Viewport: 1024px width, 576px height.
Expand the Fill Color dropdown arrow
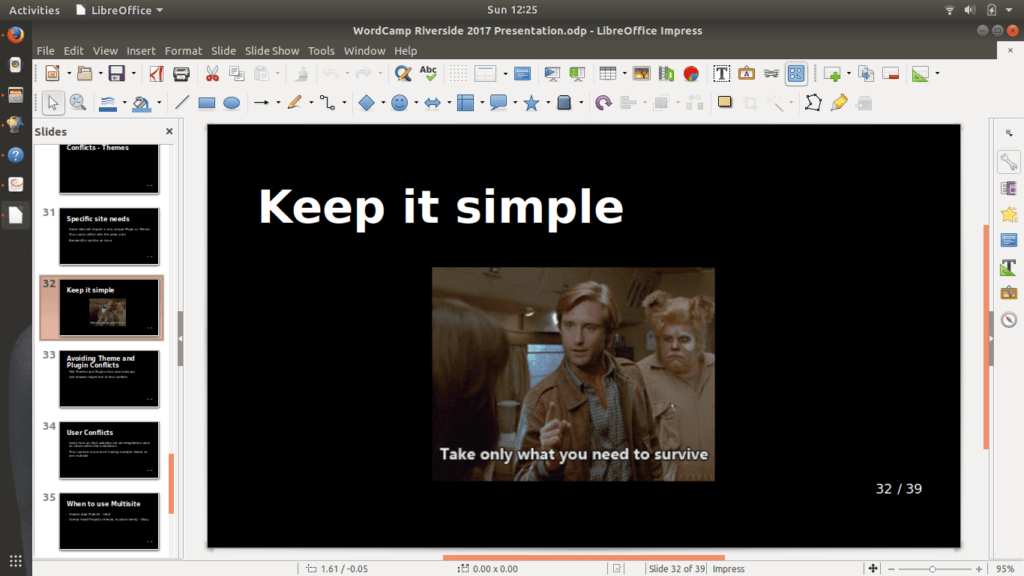pyautogui.click(x=159, y=103)
